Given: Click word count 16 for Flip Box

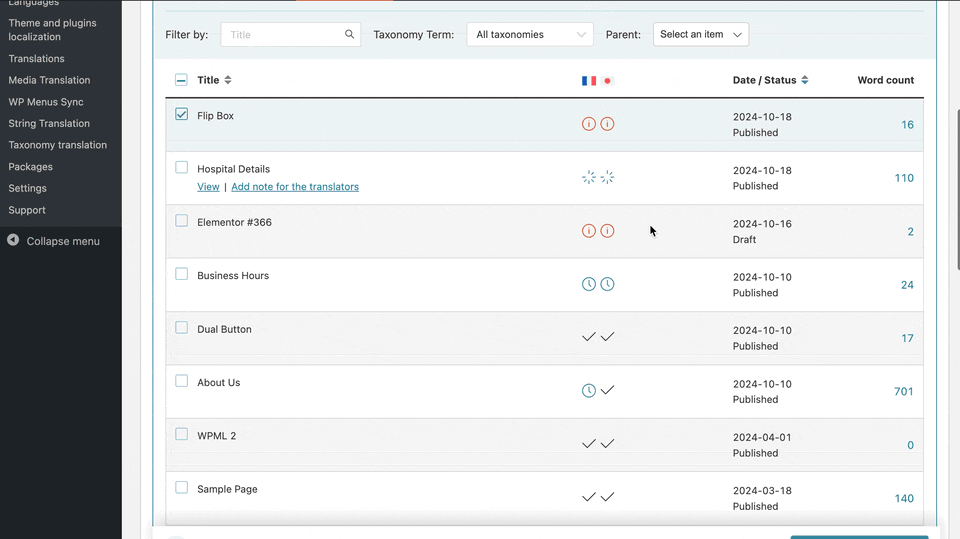Looking at the screenshot, I should (907, 124).
